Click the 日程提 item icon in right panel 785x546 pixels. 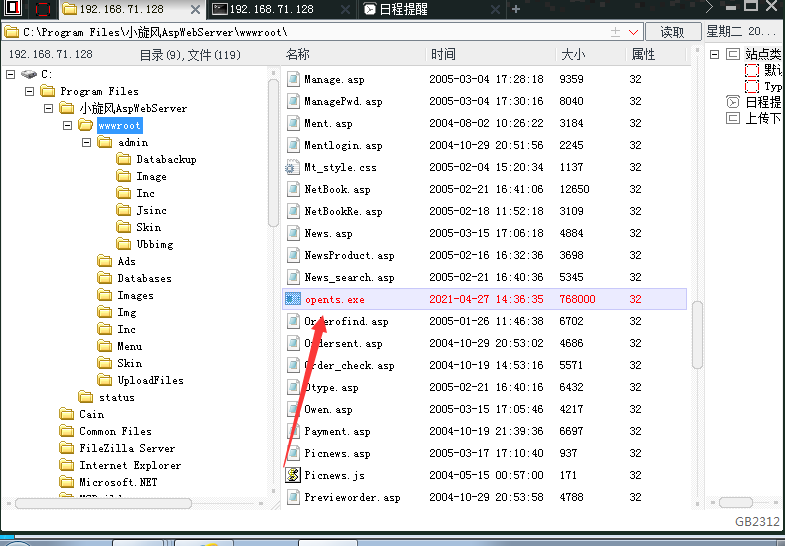pyautogui.click(x=733, y=102)
